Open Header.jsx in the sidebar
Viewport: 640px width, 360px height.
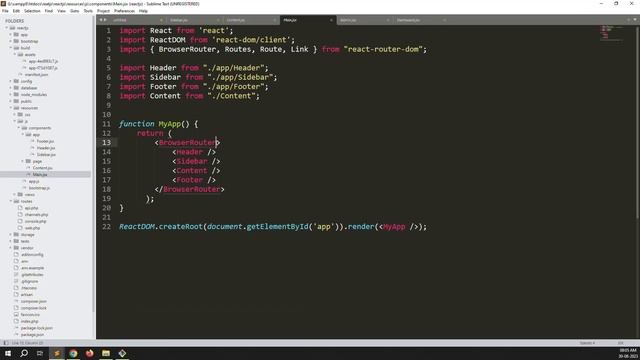[46, 148]
